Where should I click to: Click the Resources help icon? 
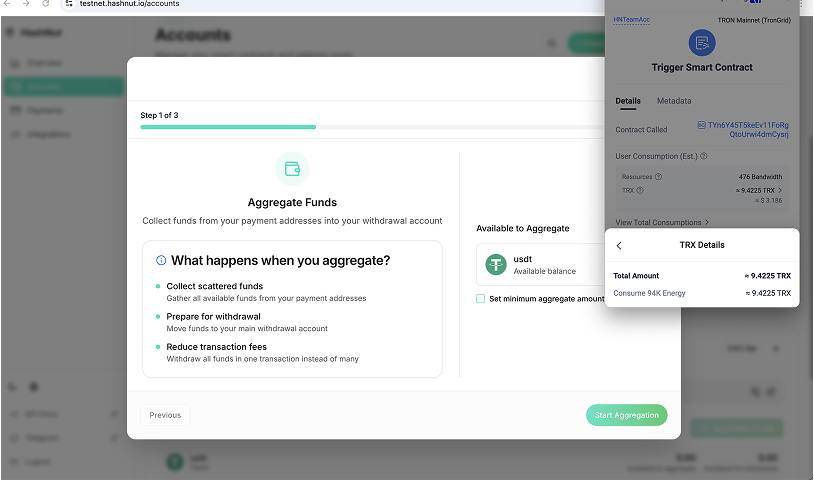658,176
